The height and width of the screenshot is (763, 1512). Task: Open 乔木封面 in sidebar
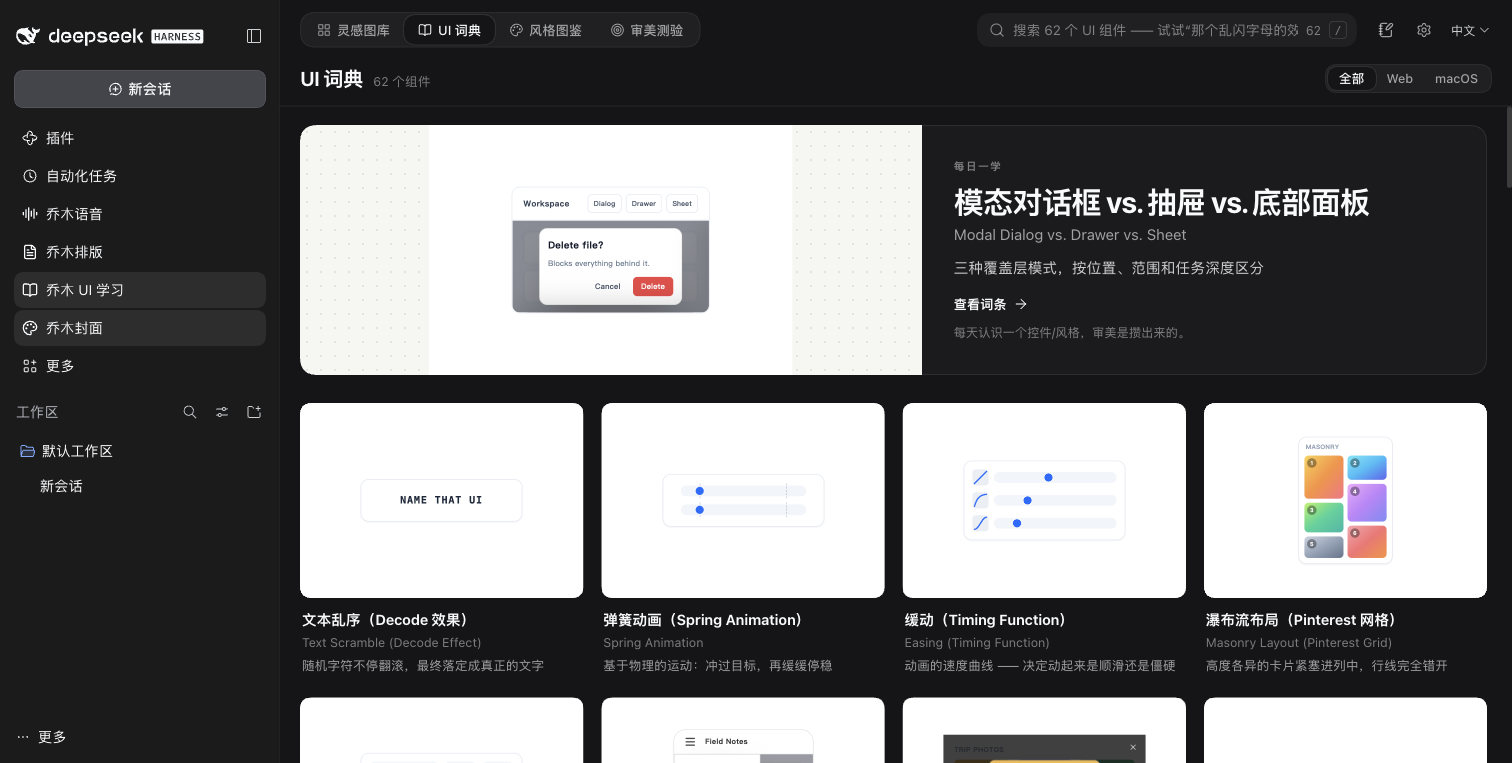[140, 328]
